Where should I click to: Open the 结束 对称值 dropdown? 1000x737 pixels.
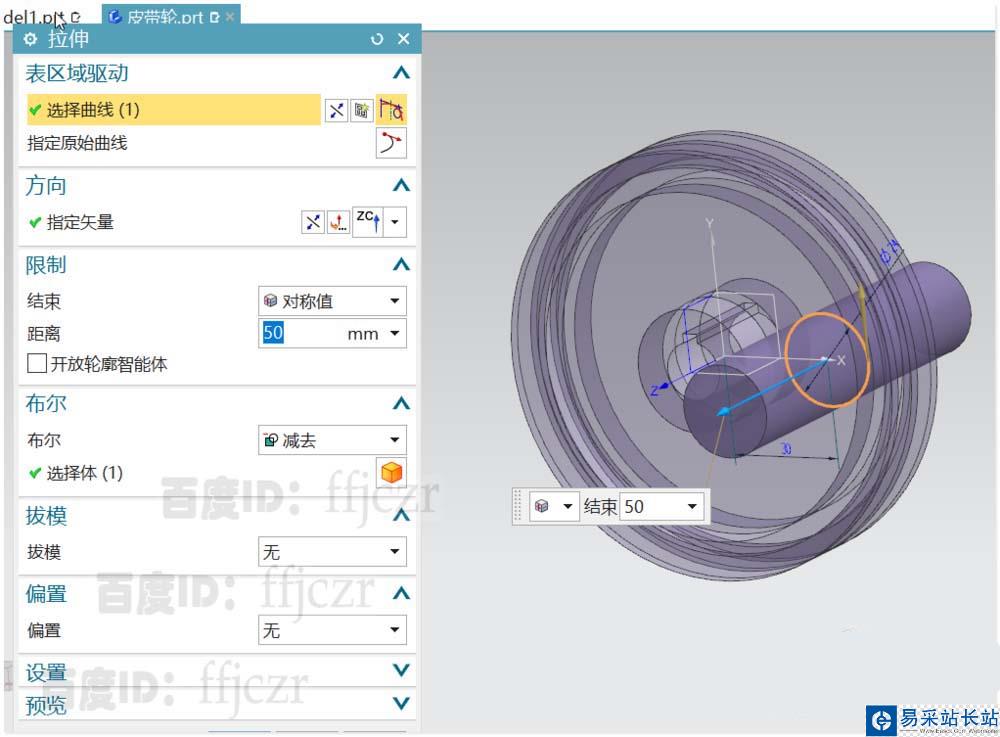point(332,301)
